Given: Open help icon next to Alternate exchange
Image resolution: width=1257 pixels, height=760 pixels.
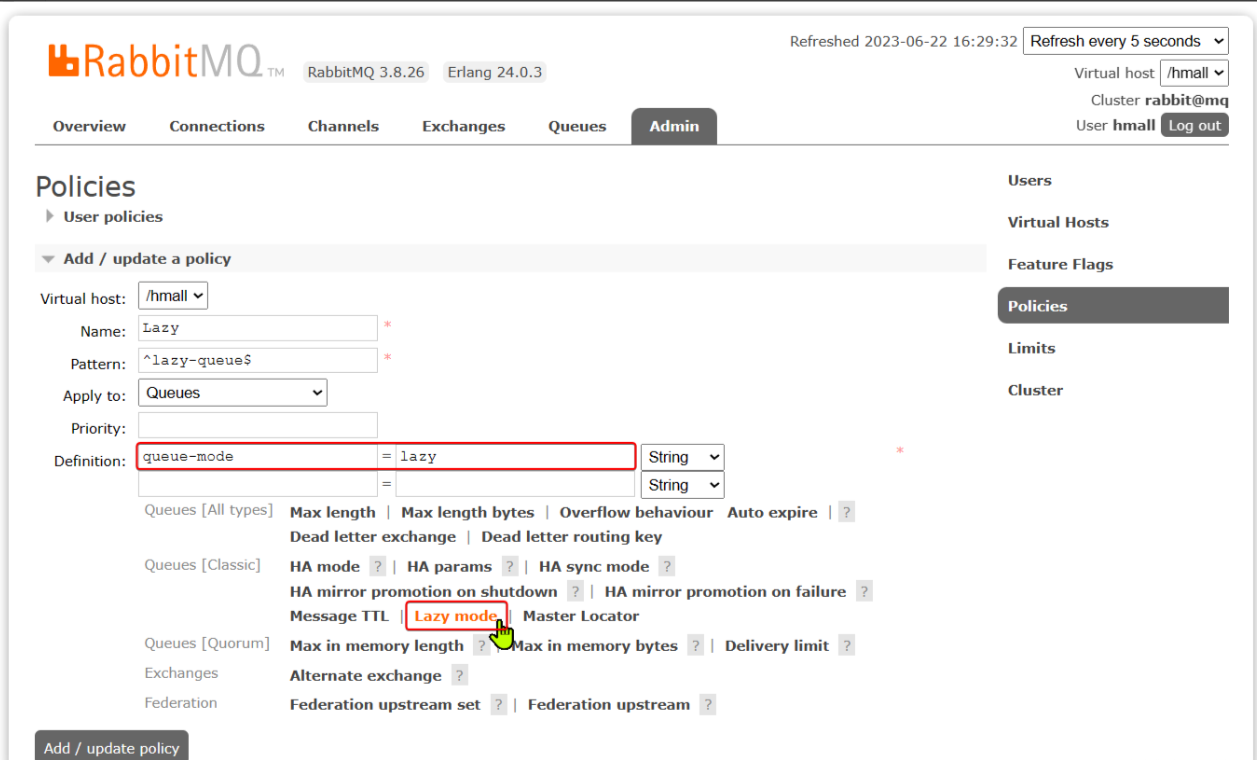Looking at the screenshot, I should click(459, 675).
